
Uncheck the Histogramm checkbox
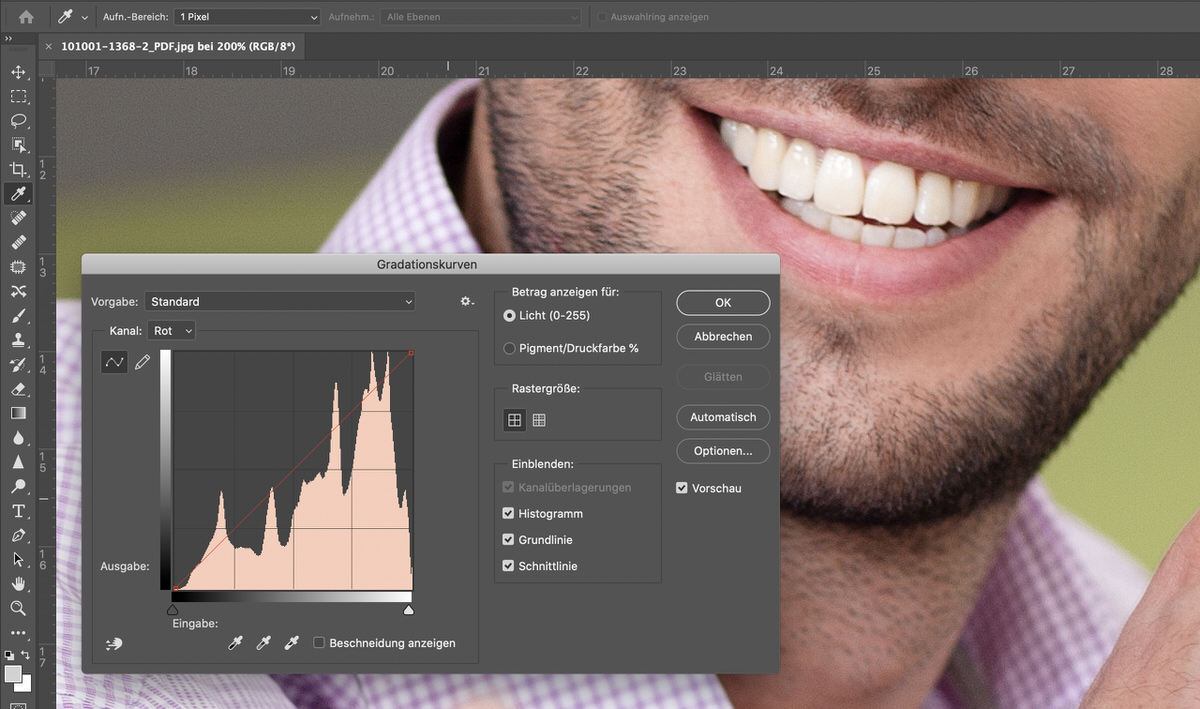click(509, 514)
